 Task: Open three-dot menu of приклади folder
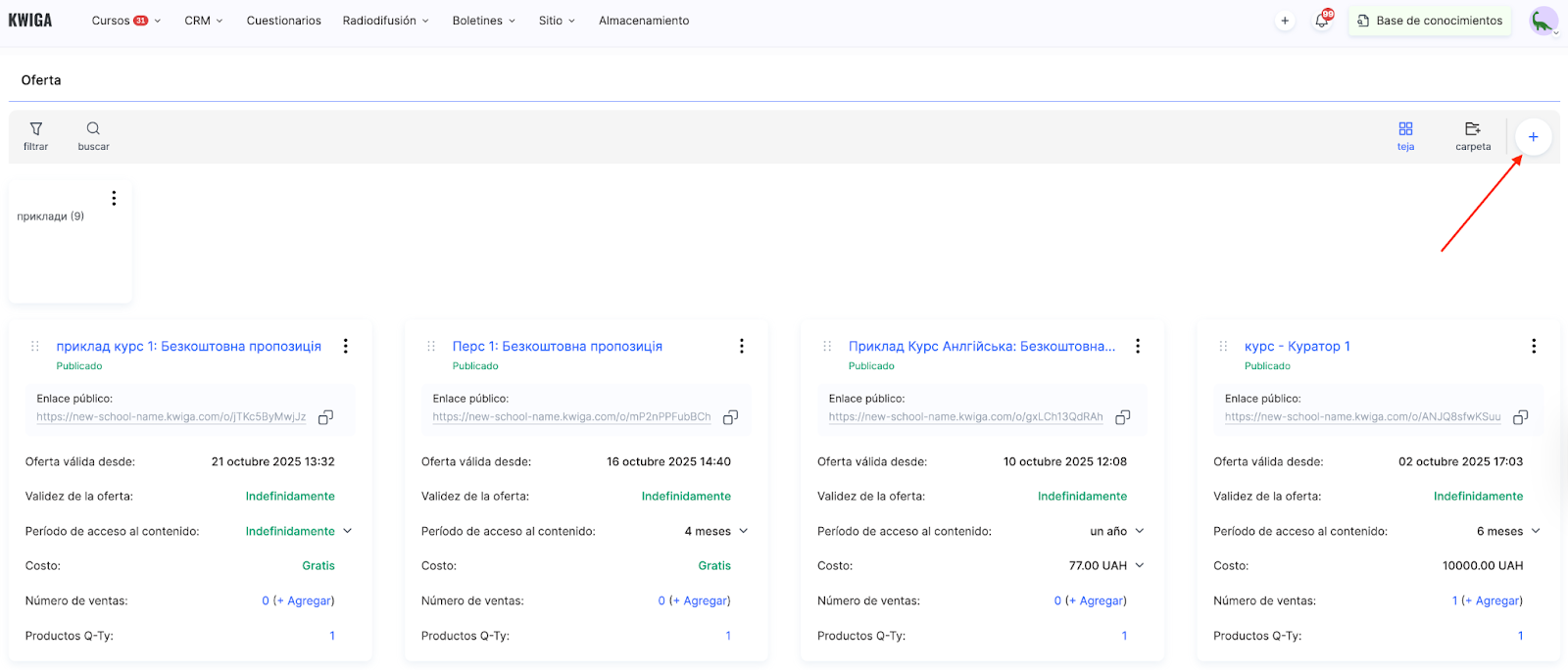114,199
